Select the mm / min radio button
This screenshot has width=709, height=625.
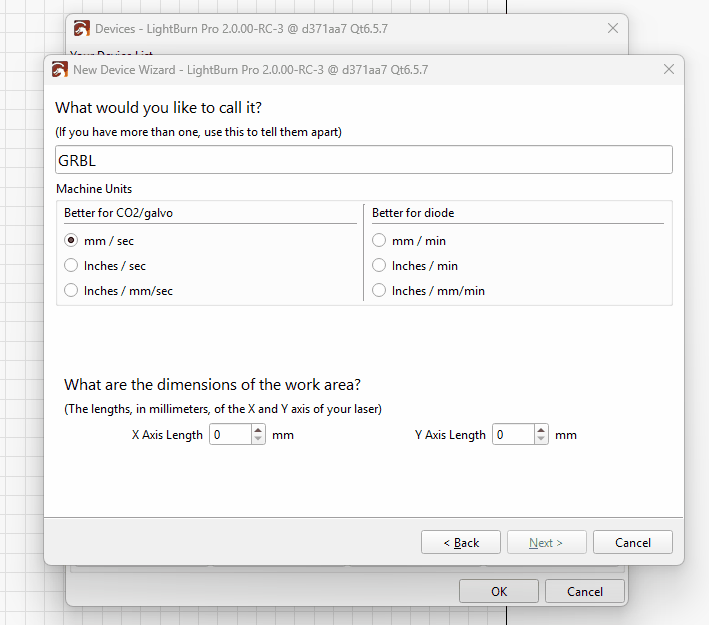pos(379,240)
